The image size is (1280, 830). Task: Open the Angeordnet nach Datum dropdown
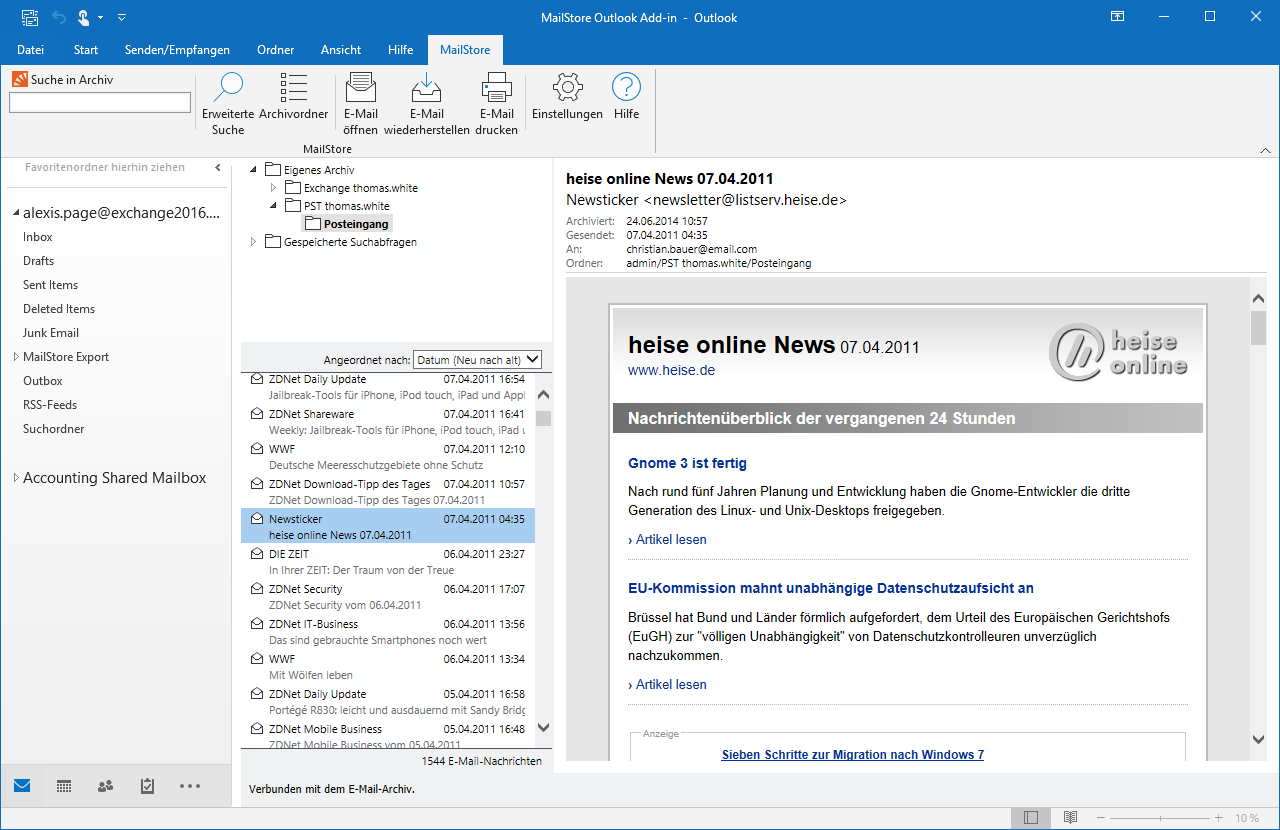click(477, 359)
